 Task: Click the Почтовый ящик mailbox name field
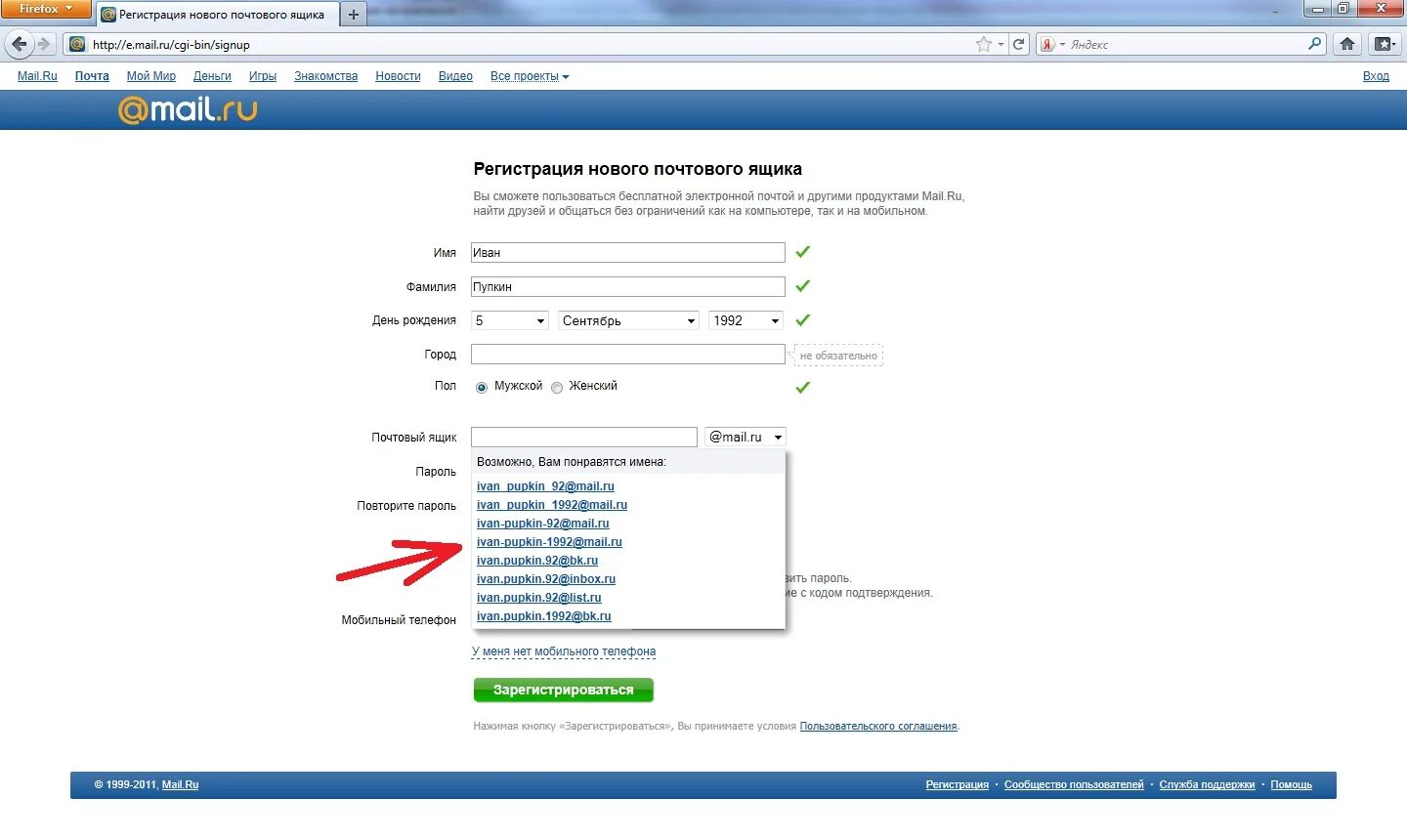point(584,437)
